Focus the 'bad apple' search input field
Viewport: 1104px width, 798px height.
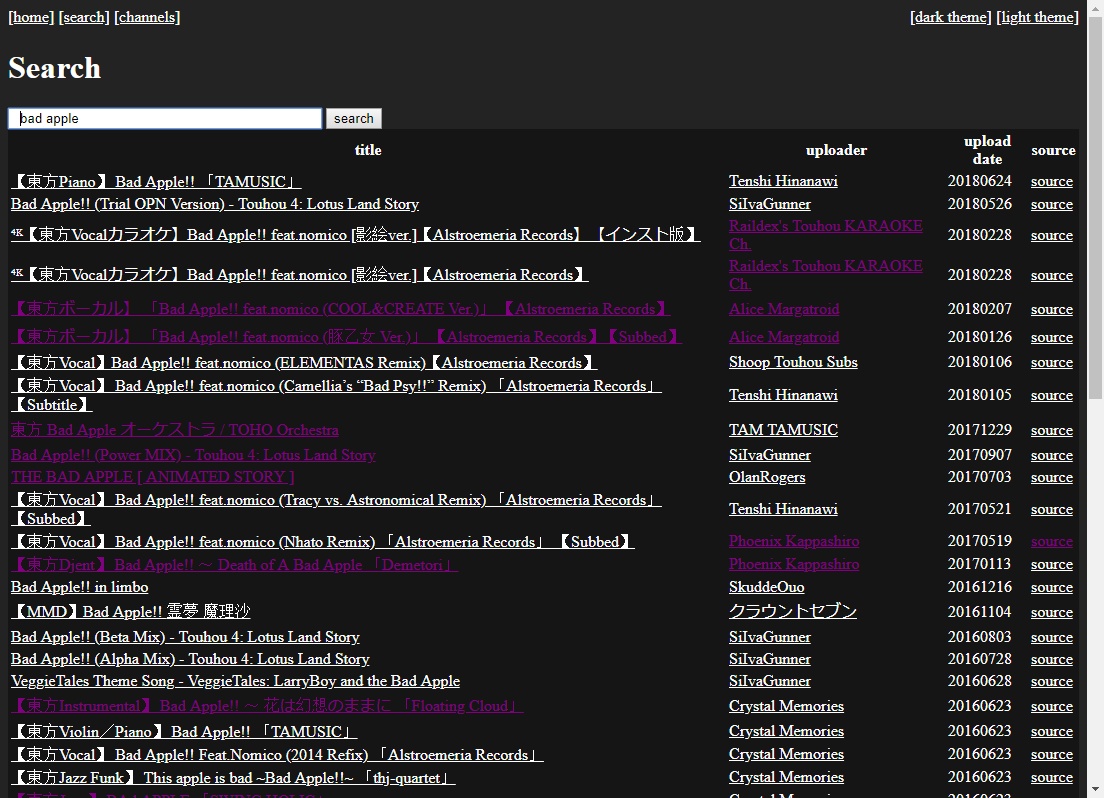pyautogui.click(x=165, y=118)
